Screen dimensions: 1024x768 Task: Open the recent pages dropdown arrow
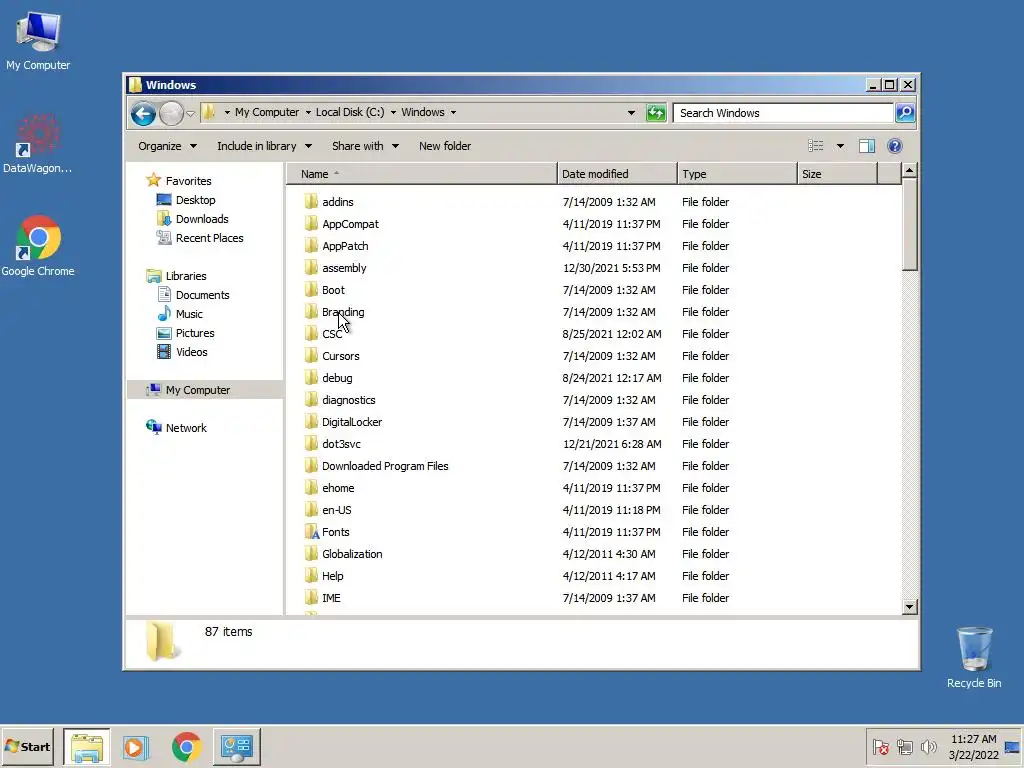pos(190,114)
